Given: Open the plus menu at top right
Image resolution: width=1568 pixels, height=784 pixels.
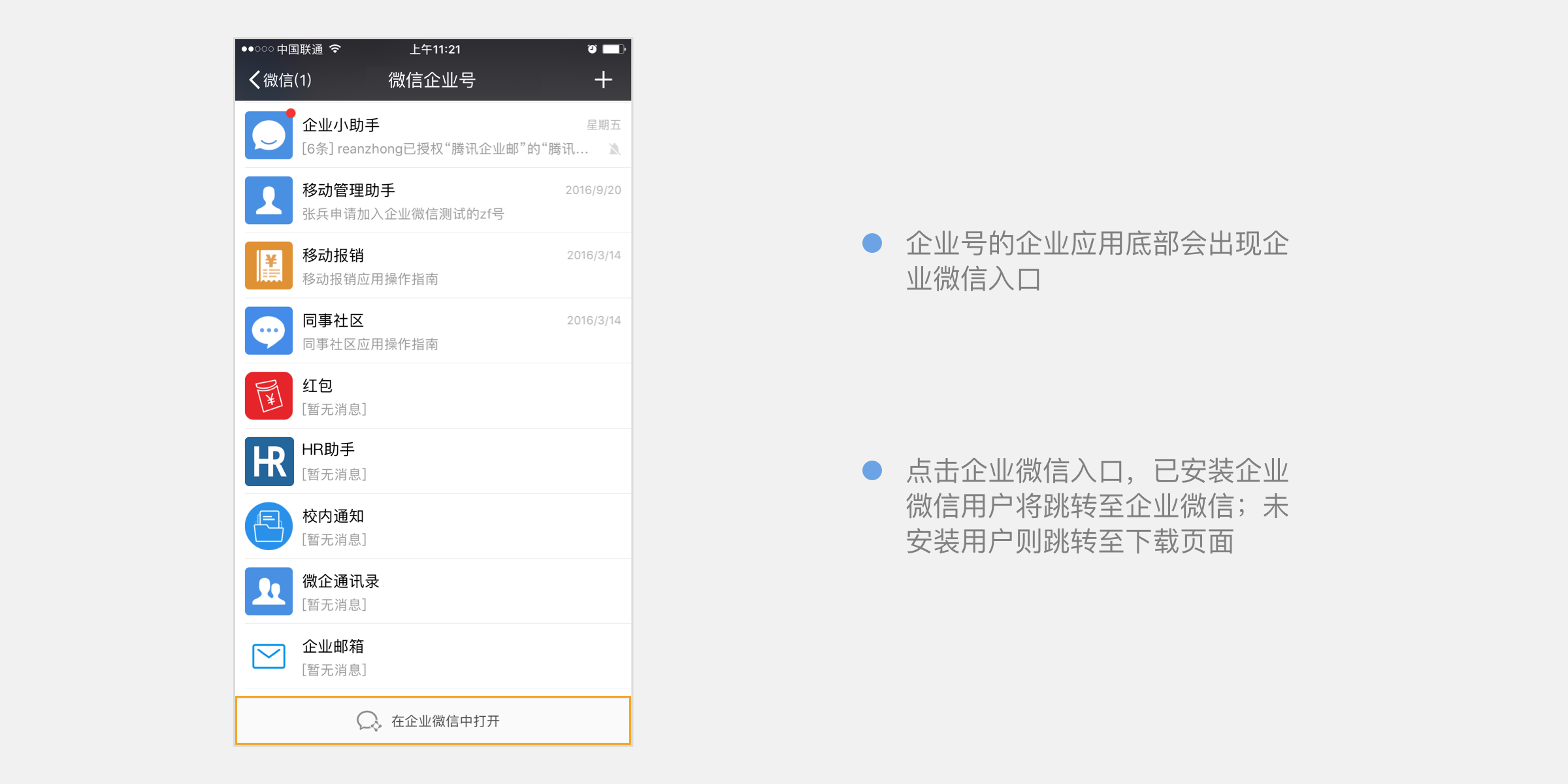Looking at the screenshot, I should click(604, 80).
